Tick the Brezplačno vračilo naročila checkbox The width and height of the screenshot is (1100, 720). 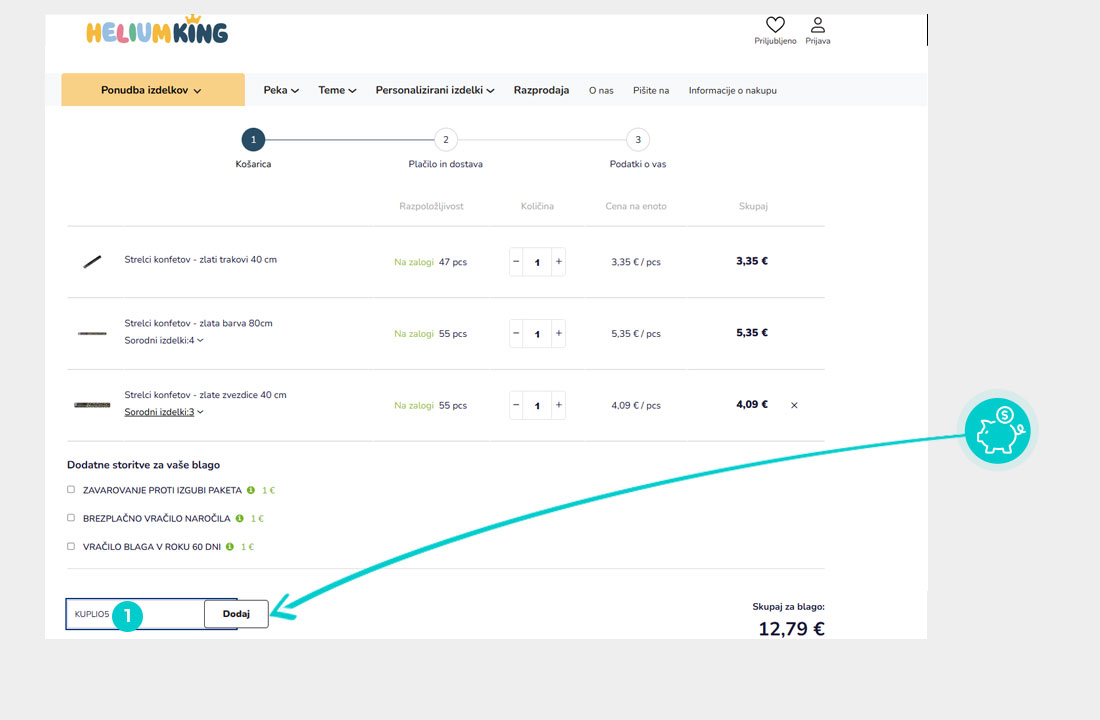pyautogui.click(x=71, y=518)
